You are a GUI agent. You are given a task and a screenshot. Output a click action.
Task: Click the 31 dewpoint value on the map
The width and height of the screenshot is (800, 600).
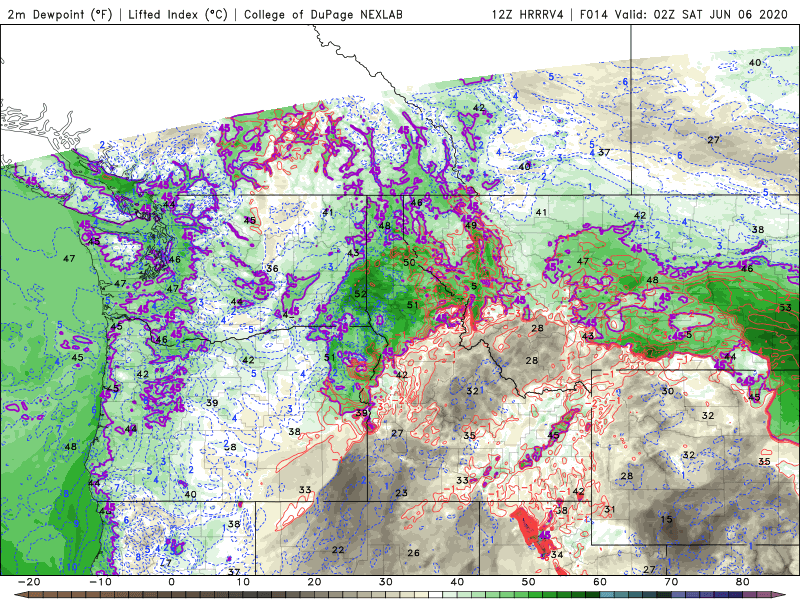point(610,509)
